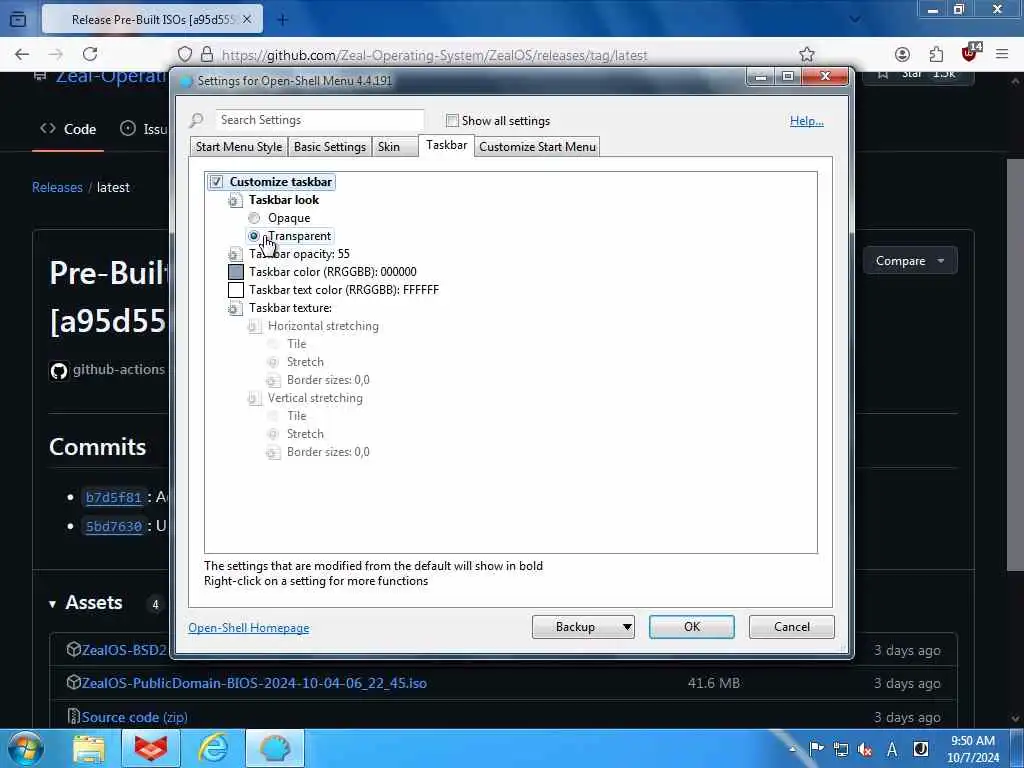Click the magnifier icon beside Search Settings
1024x768 pixels.
197,120
